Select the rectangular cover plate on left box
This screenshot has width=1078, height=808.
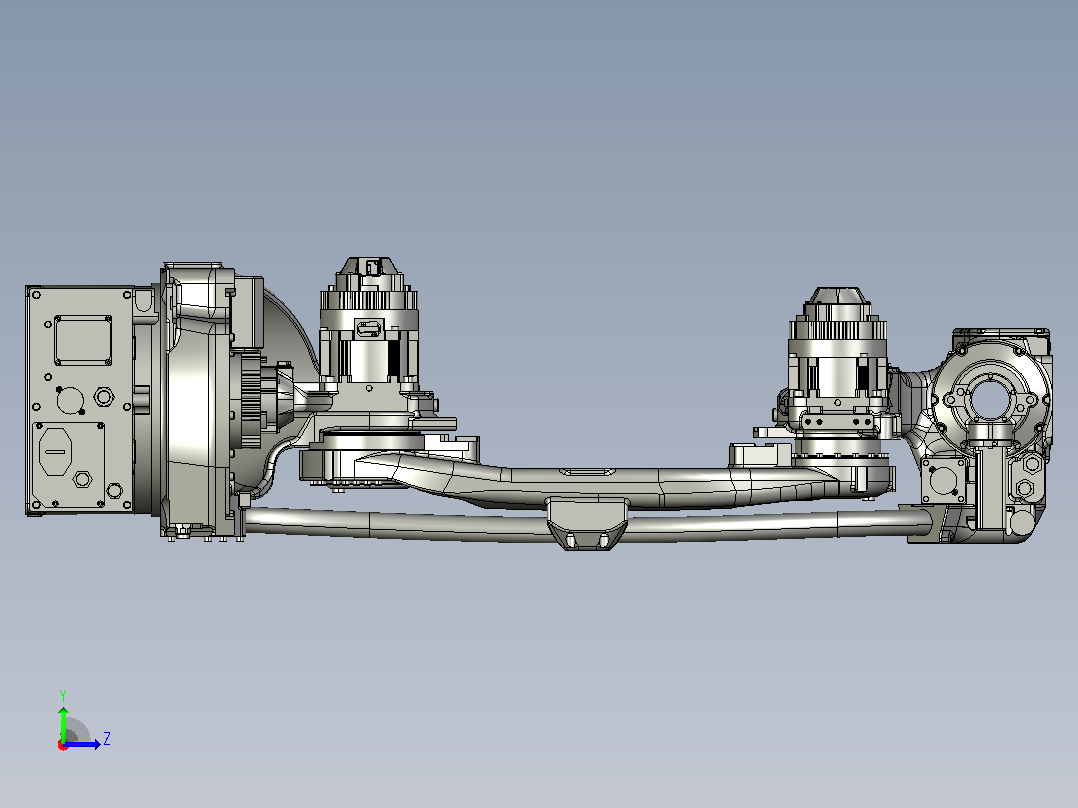point(83,340)
